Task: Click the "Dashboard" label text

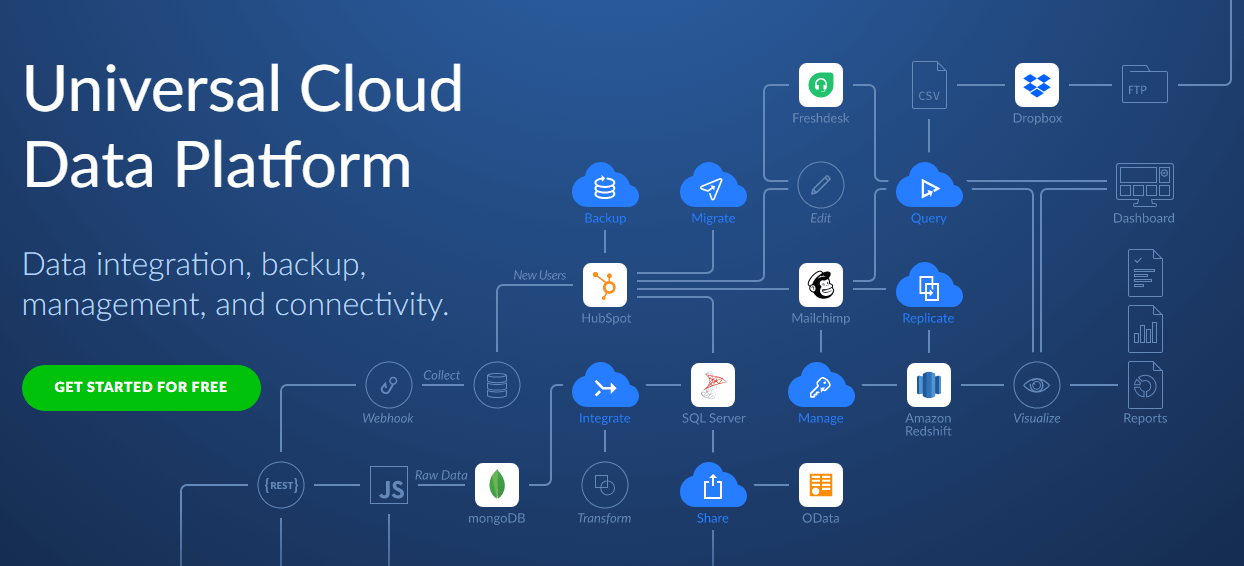Action: pyautogui.click(x=1145, y=218)
